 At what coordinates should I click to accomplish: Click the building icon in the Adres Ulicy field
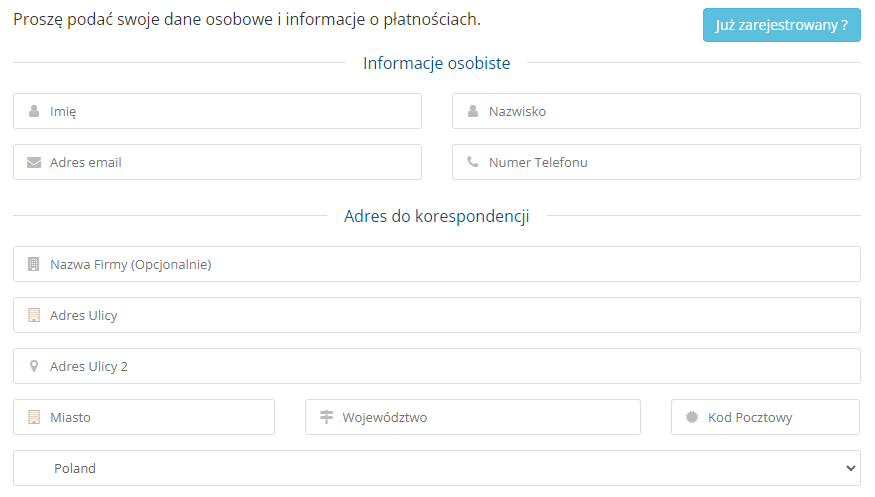click(34, 315)
